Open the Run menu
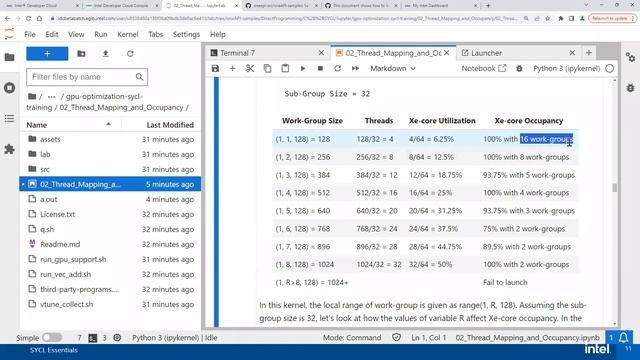 pyautogui.click(x=101, y=34)
